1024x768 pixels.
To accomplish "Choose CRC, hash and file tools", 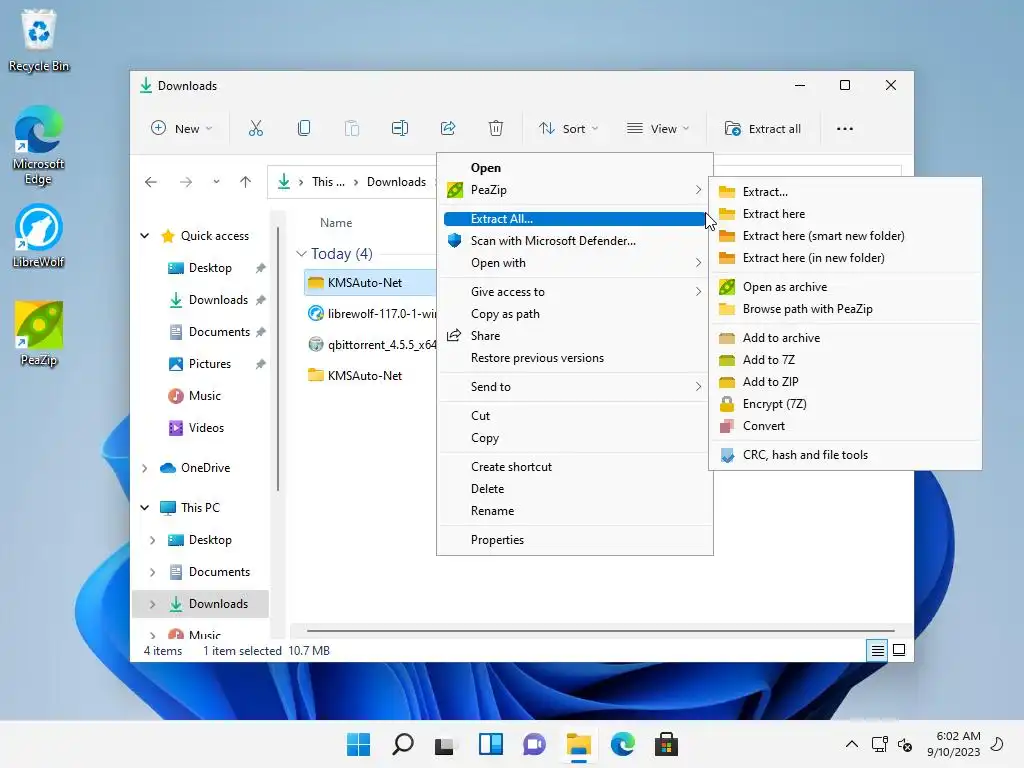I will (x=845, y=455).
